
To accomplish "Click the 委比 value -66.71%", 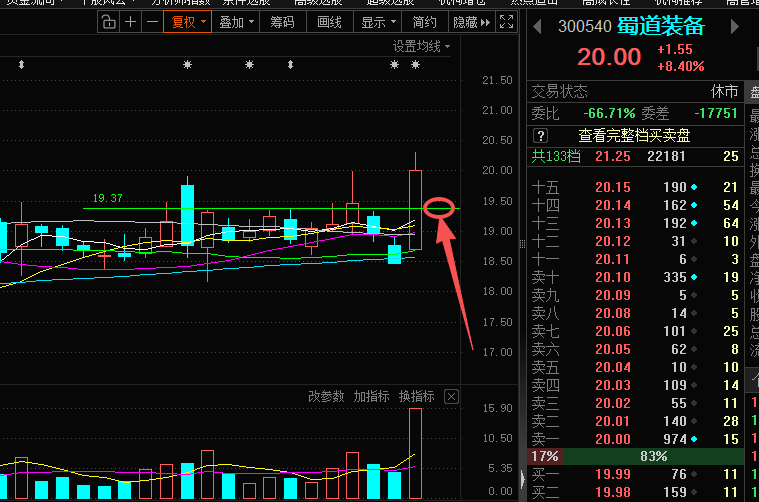I will [x=609, y=113].
